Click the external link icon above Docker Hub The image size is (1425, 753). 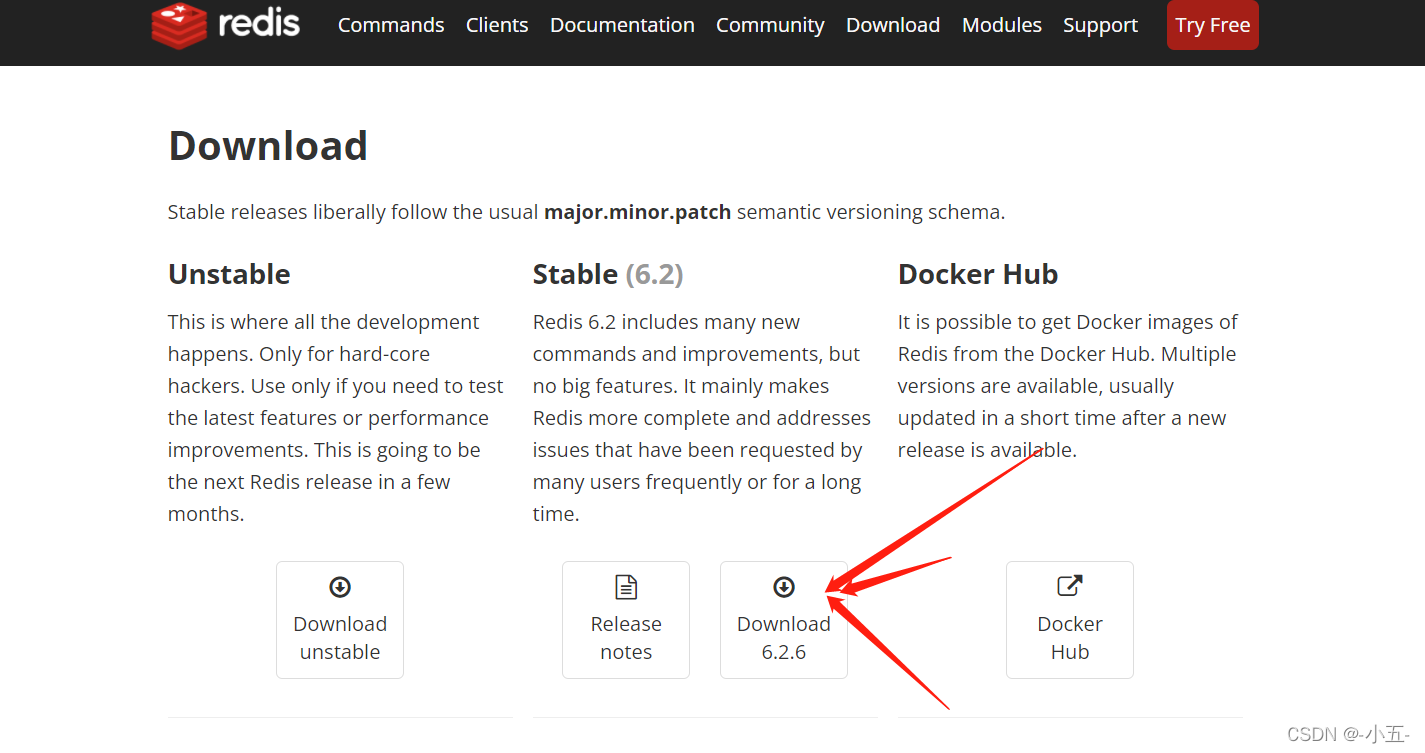(x=1070, y=587)
